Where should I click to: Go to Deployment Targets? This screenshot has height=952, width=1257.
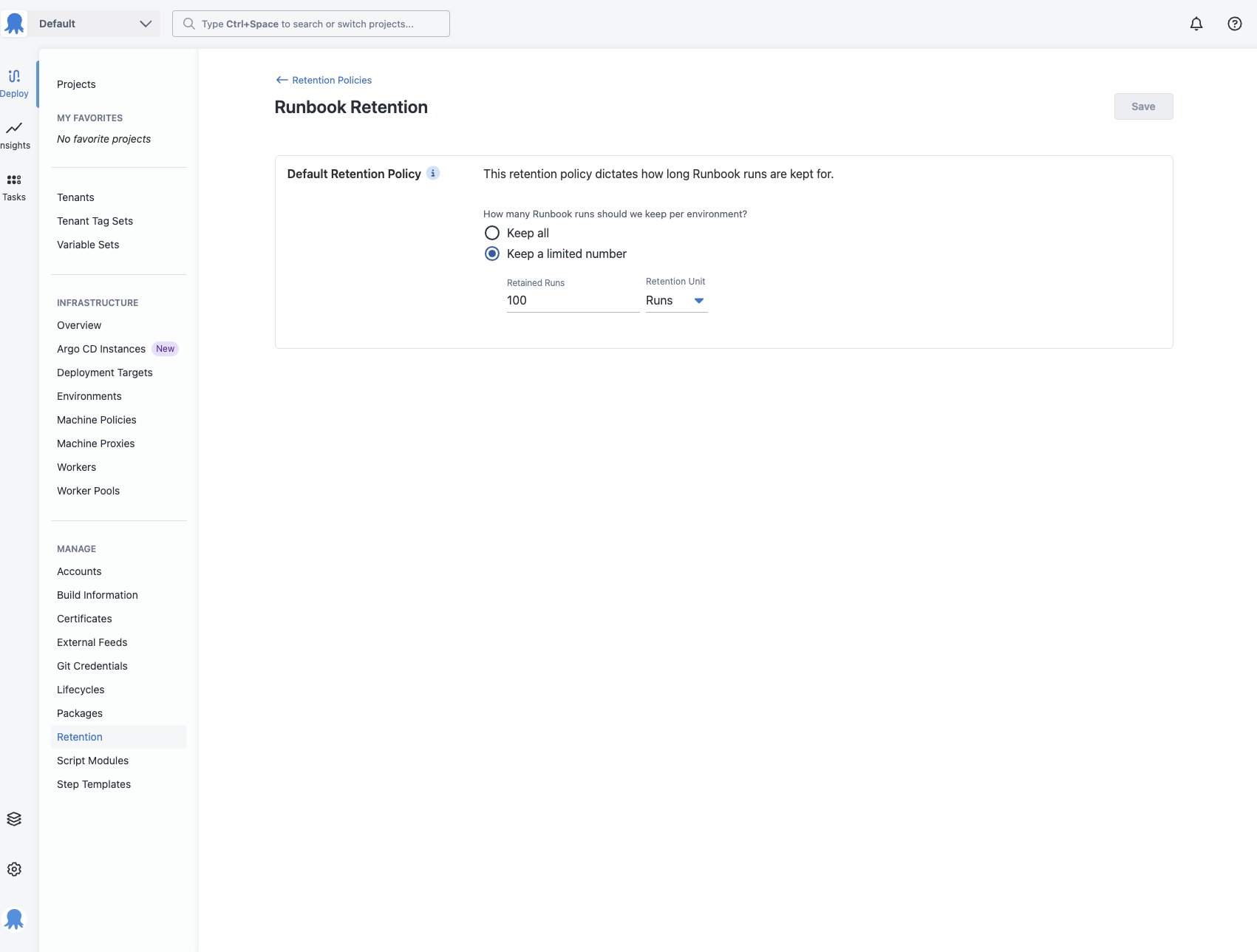[105, 373]
